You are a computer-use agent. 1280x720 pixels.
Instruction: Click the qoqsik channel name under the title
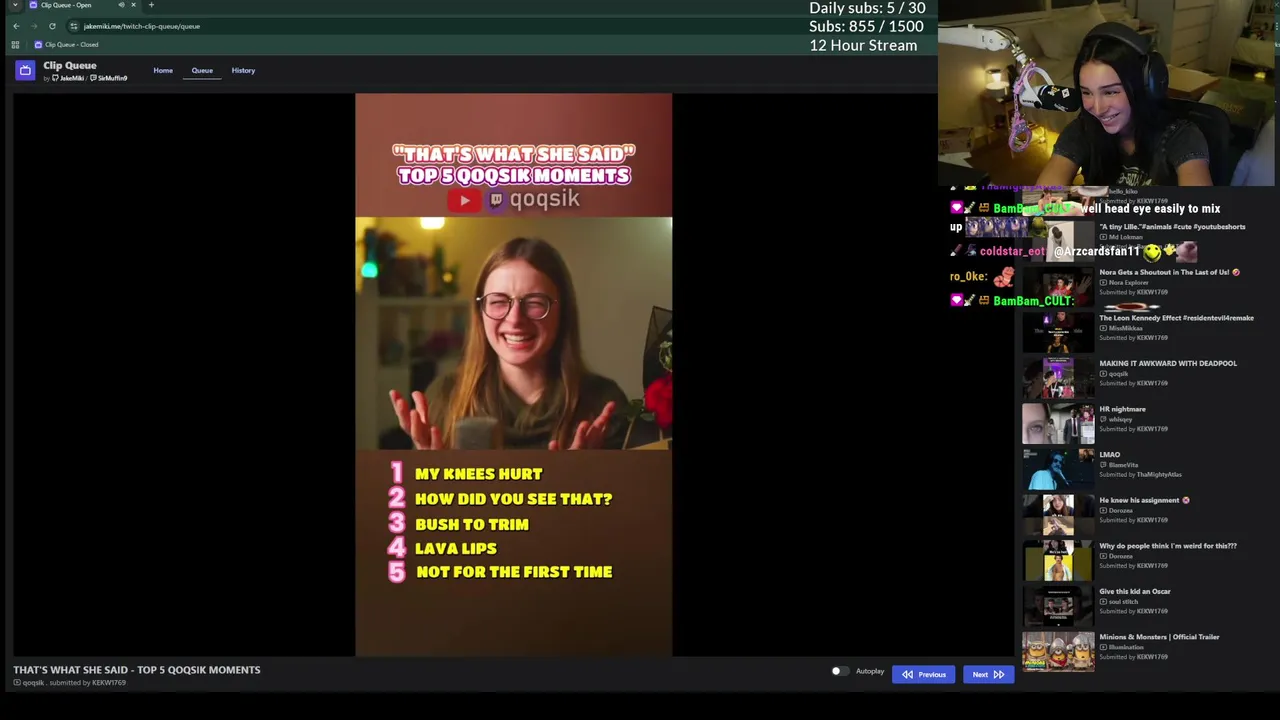tap(33, 683)
